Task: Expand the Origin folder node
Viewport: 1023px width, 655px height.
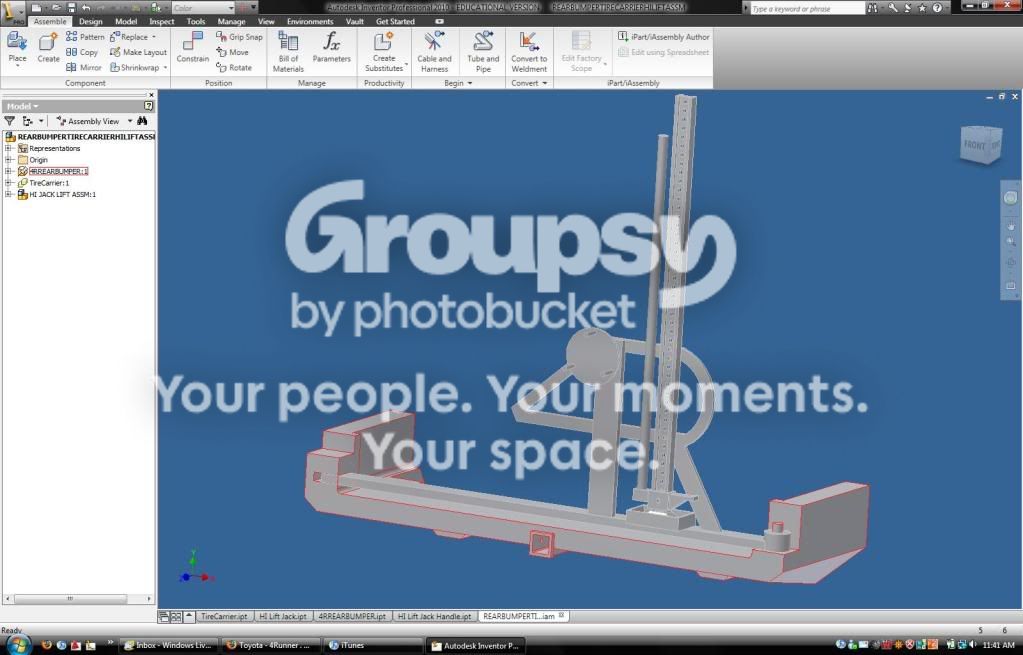Action: 9,159
